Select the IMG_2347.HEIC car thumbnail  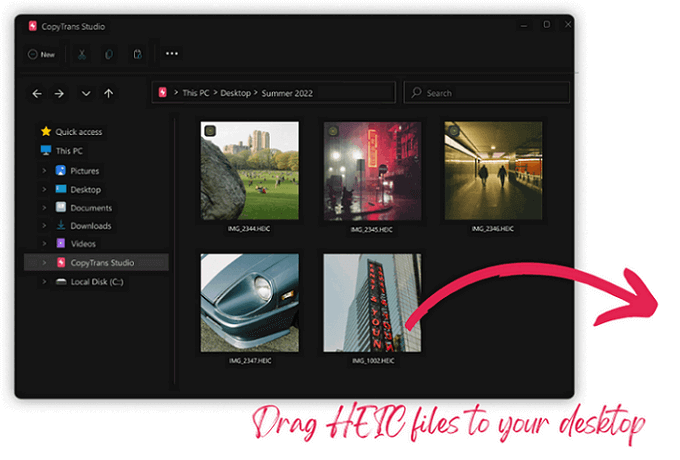pyautogui.click(x=249, y=303)
